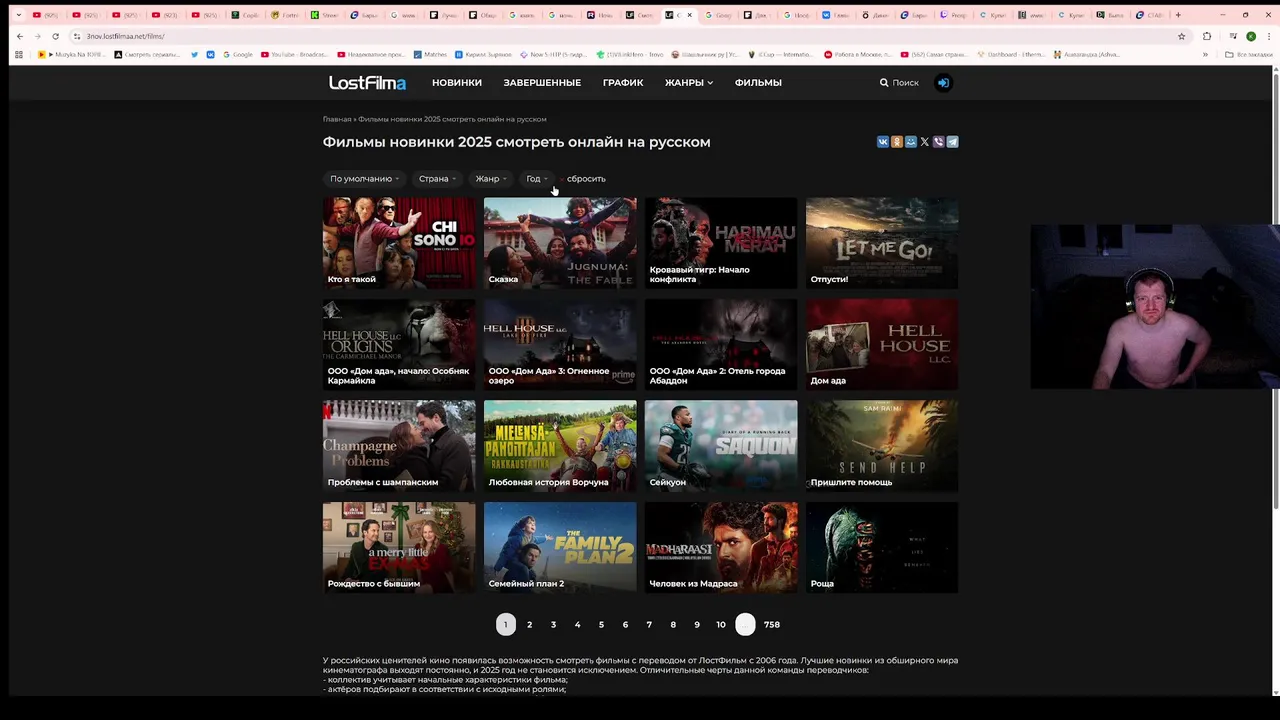Viewport: 1280px width, 720px height.
Task: Open the VK bookmark icon
Action: tap(210, 54)
